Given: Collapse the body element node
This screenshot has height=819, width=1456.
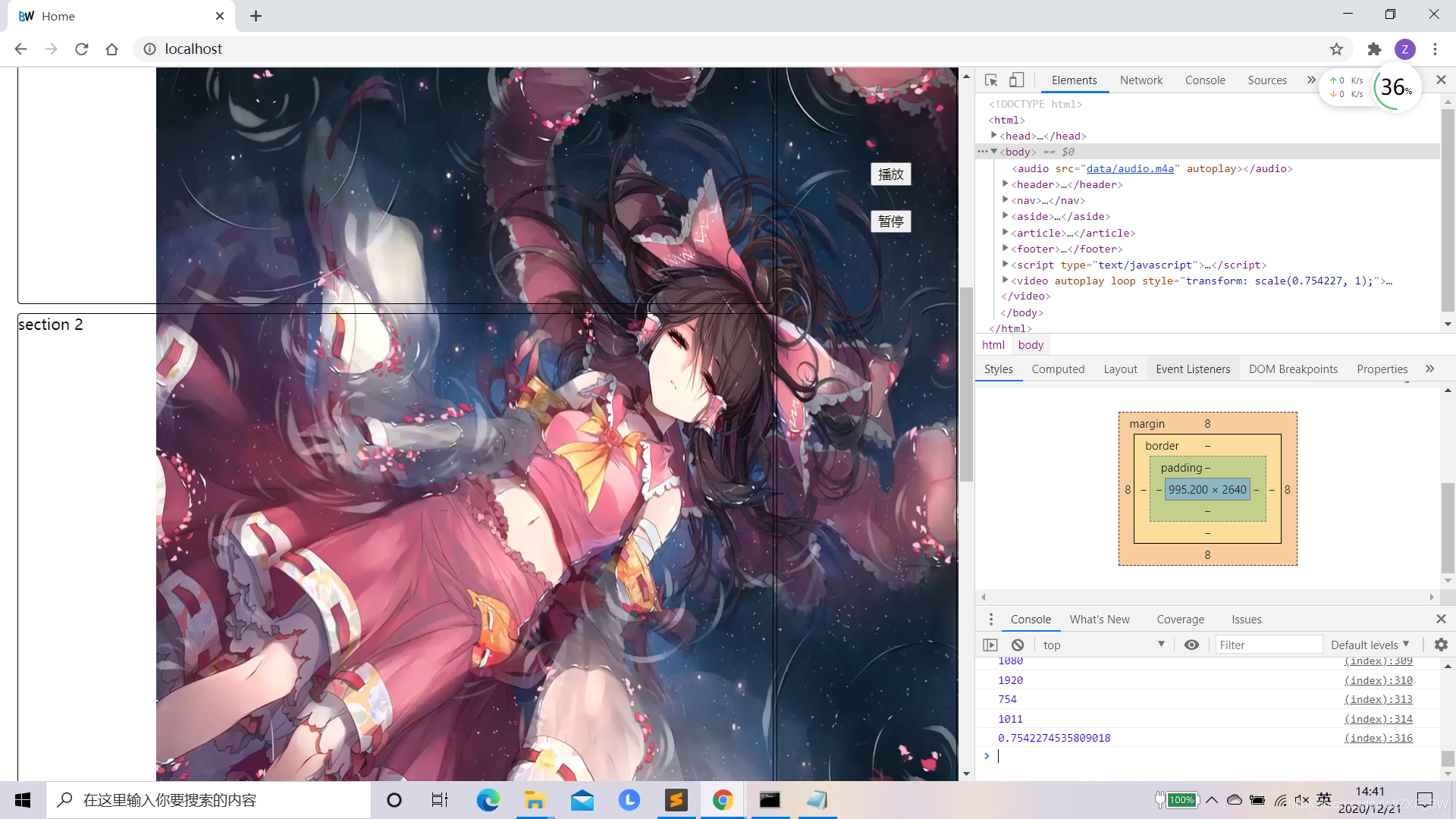Looking at the screenshot, I should coord(993,151).
